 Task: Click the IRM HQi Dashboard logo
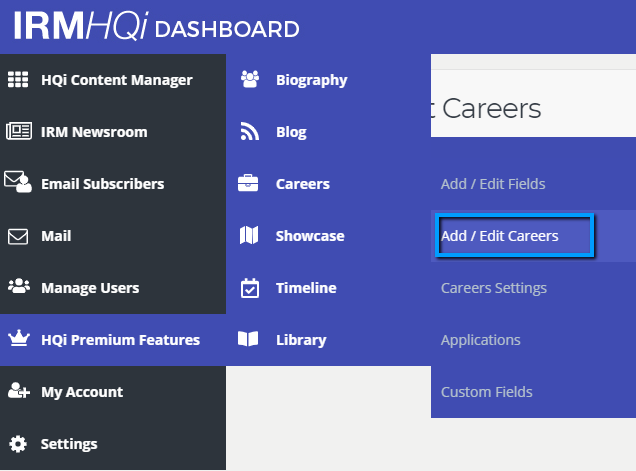click(157, 26)
